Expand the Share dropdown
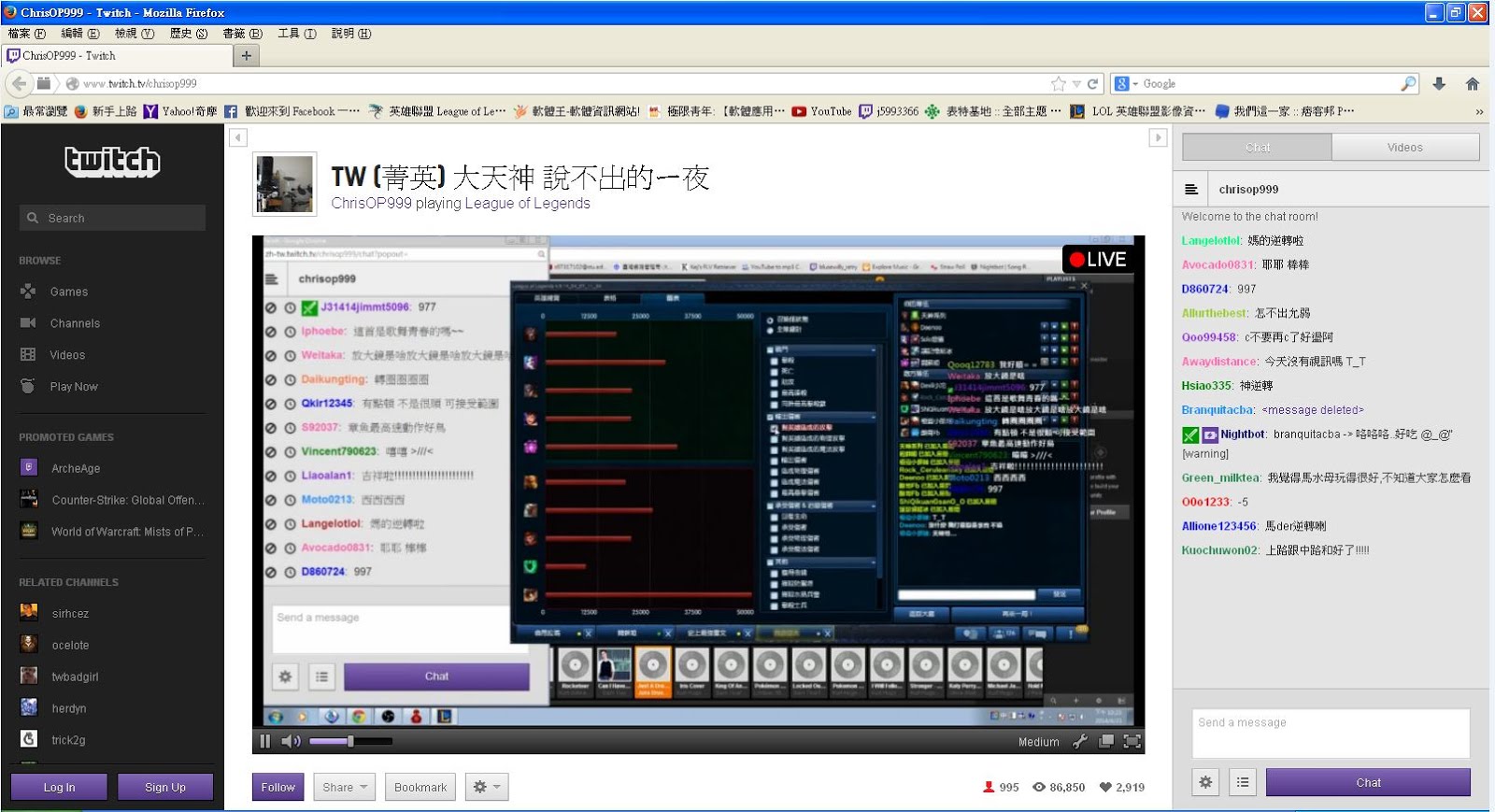The width and height of the screenshot is (1495, 812). [x=345, y=787]
